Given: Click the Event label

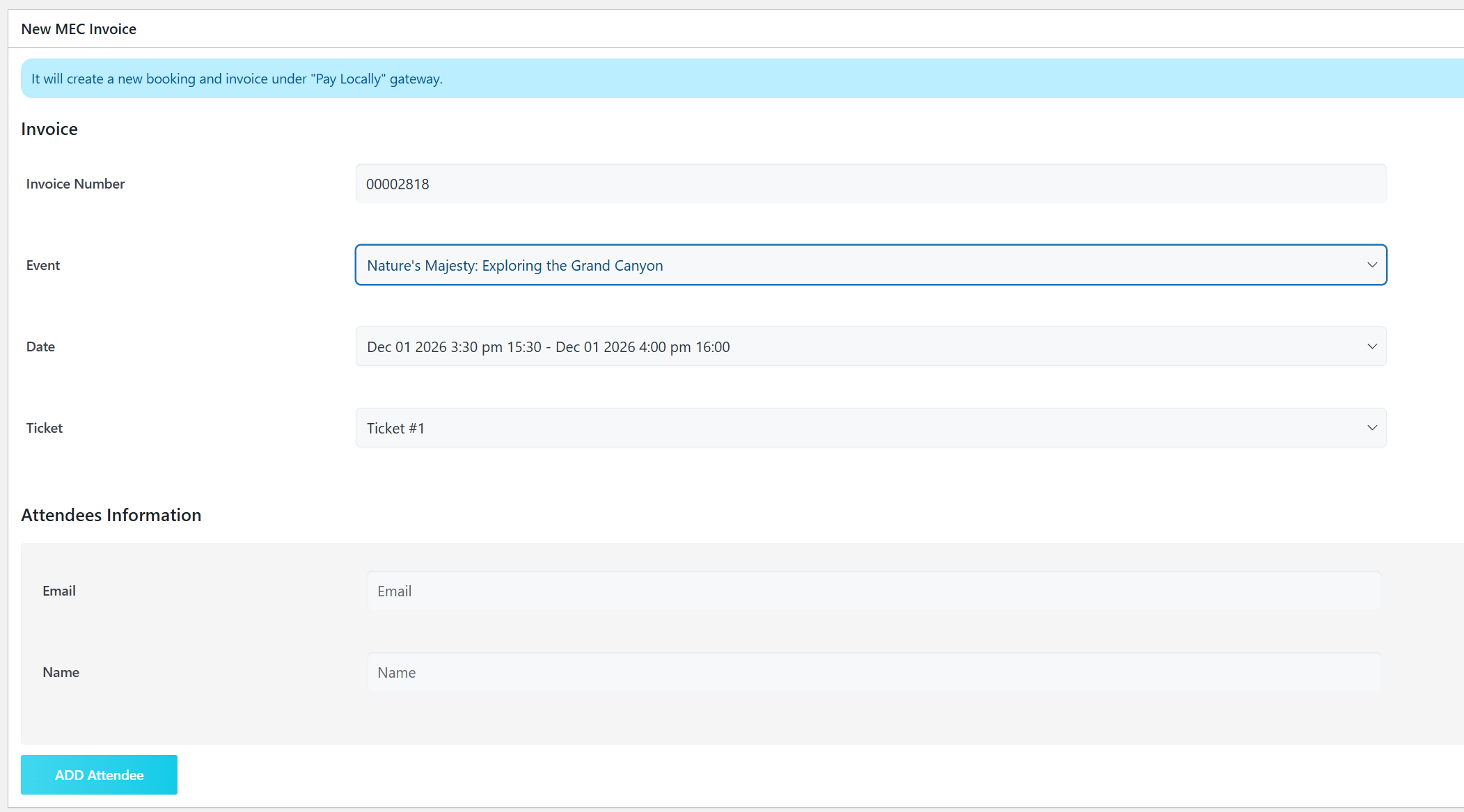Looking at the screenshot, I should point(42,265).
